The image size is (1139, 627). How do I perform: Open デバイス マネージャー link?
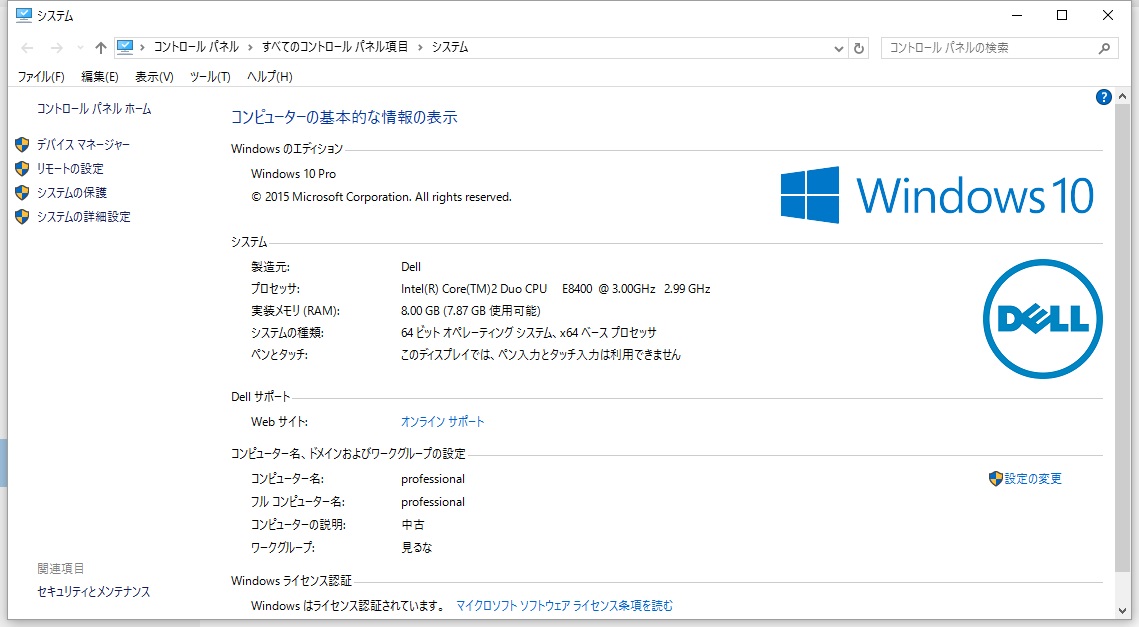[84, 145]
